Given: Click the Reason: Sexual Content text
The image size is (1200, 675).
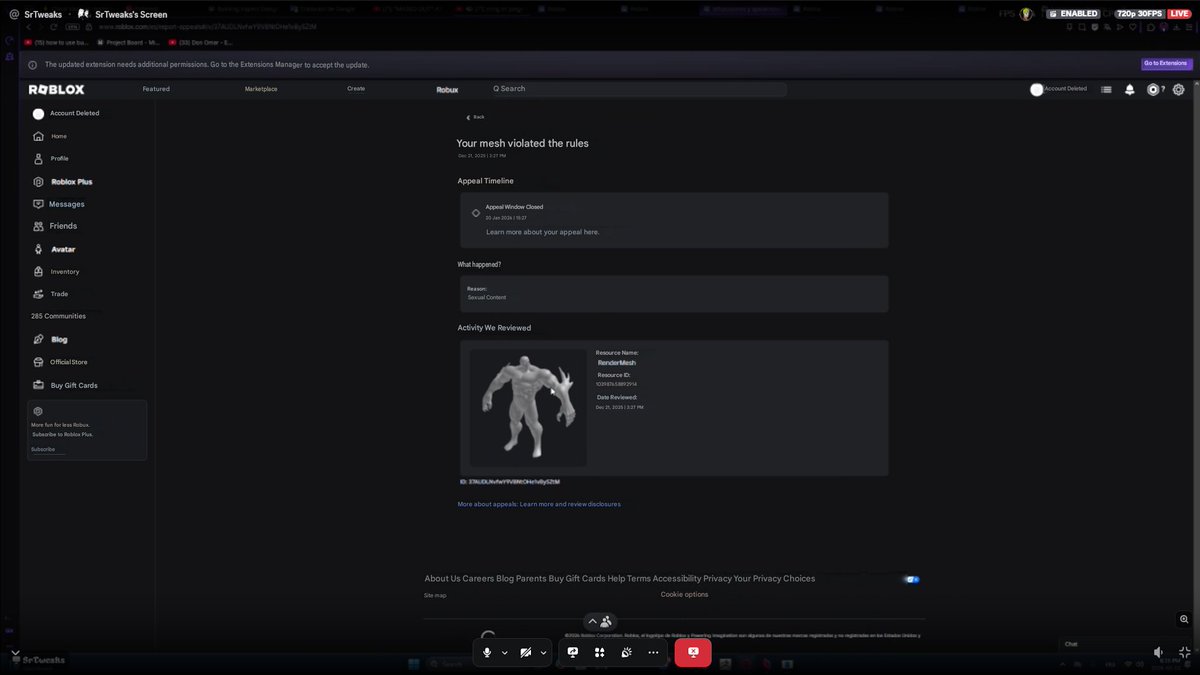Looking at the screenshot, I should coord(487,293).
